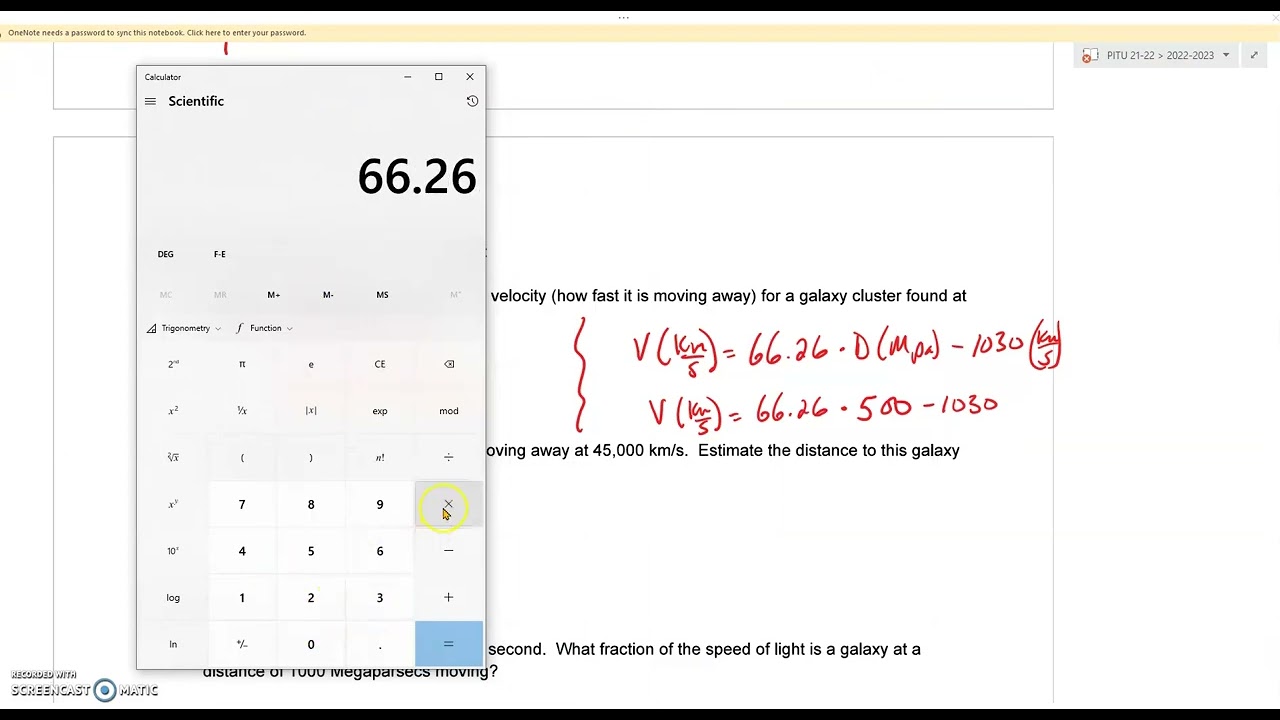Click the minus operator key
1280x720 pixels.
coord(449,551)
